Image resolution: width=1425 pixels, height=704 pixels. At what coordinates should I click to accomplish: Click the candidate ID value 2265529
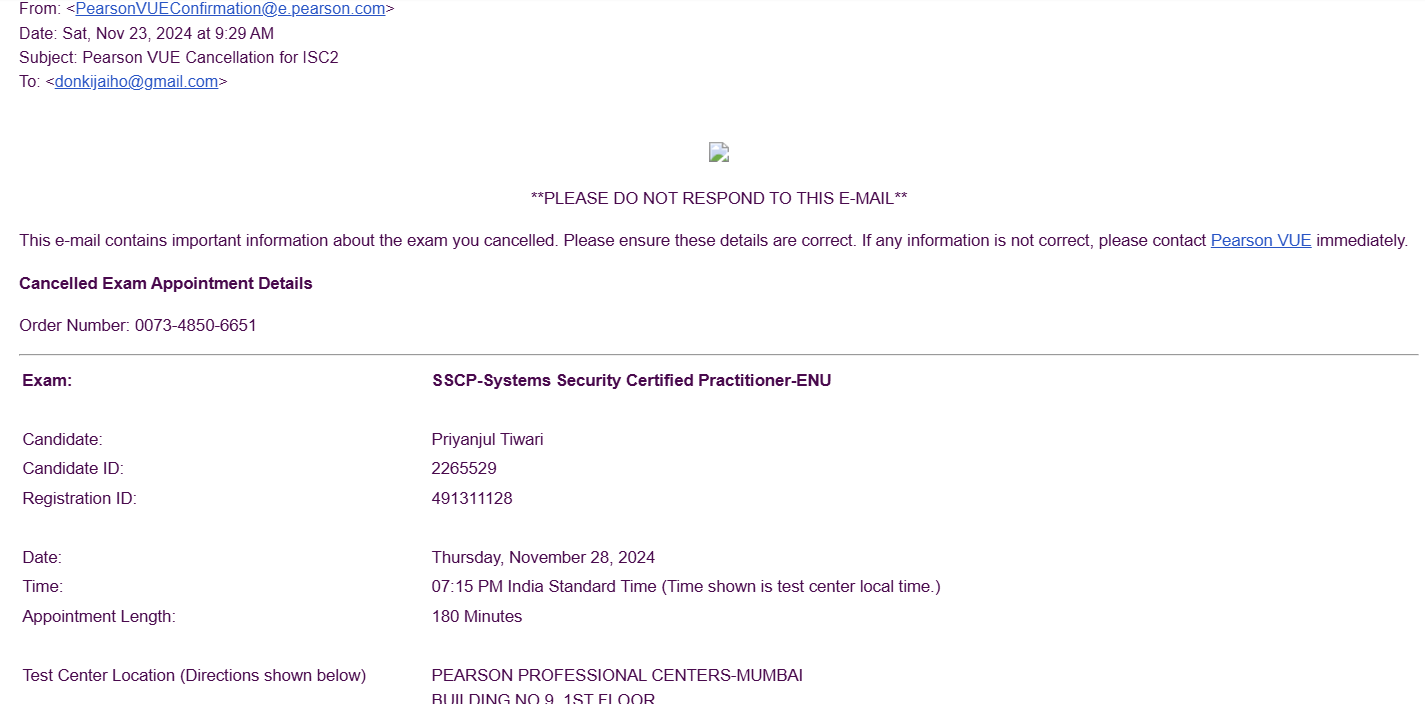pyautogui.click(x=464, y=469)
